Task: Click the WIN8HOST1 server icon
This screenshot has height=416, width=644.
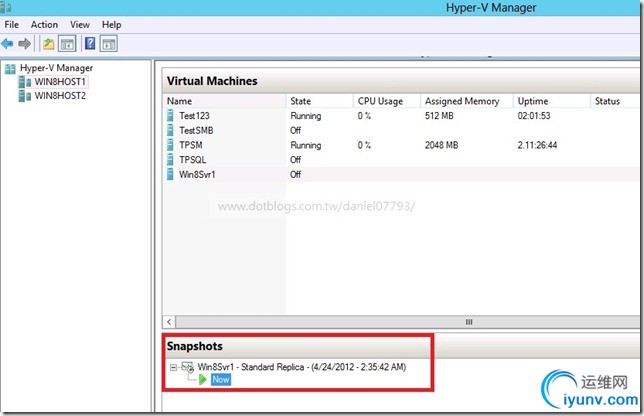Action: point(25,82)
